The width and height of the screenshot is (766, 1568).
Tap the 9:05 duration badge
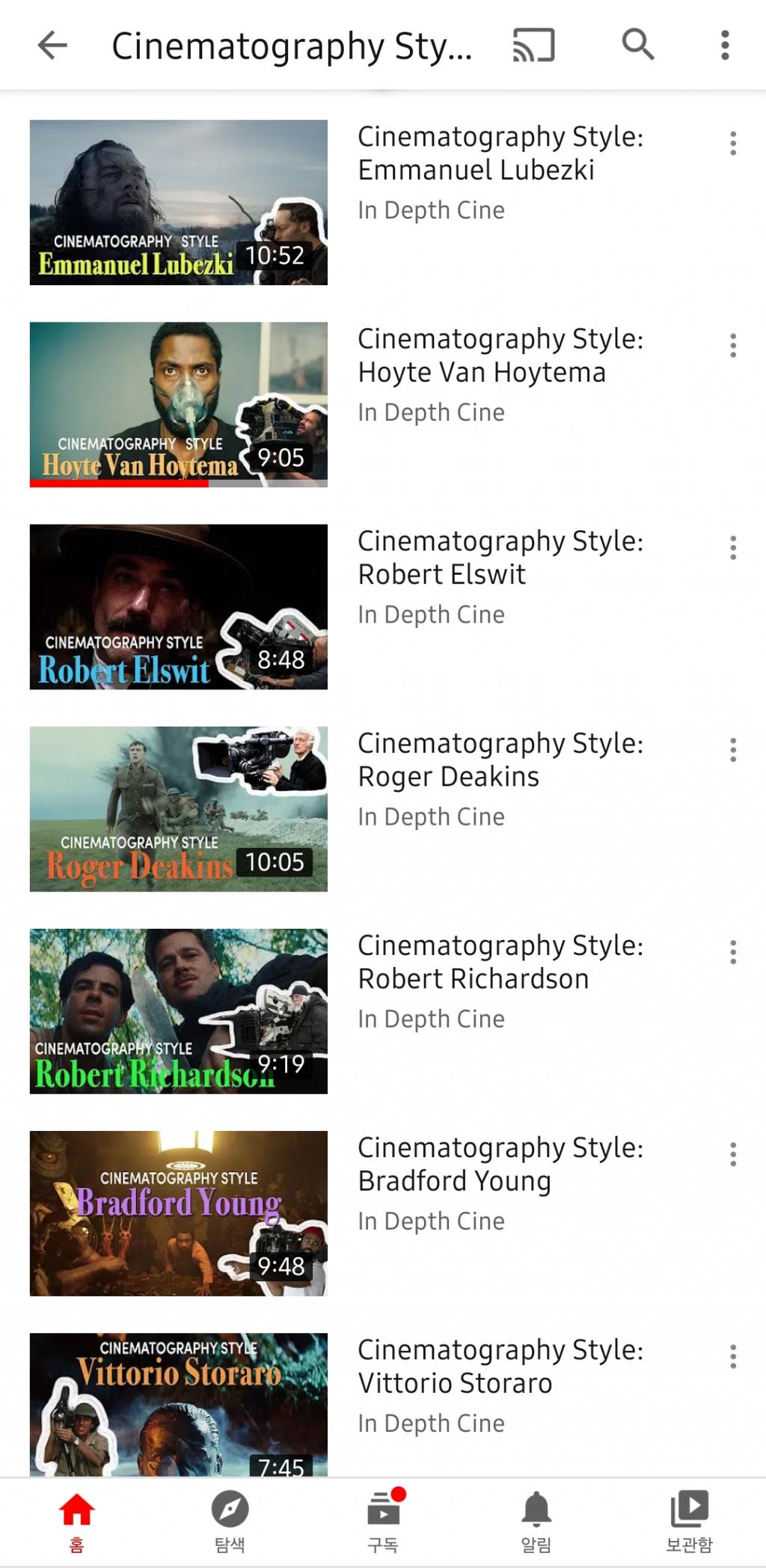pos(281,457)
